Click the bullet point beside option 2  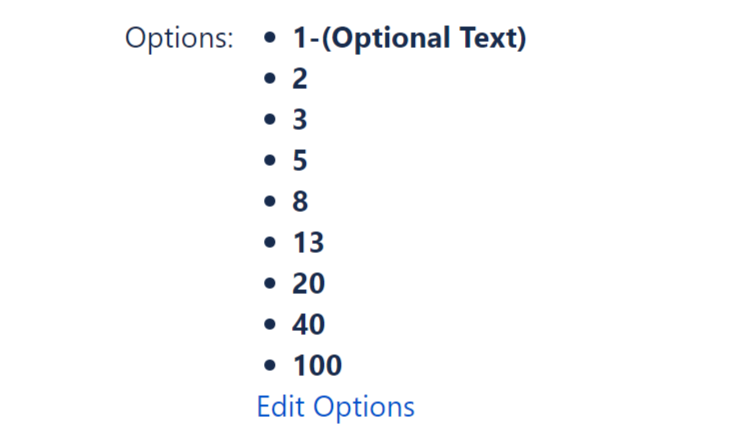269,80
